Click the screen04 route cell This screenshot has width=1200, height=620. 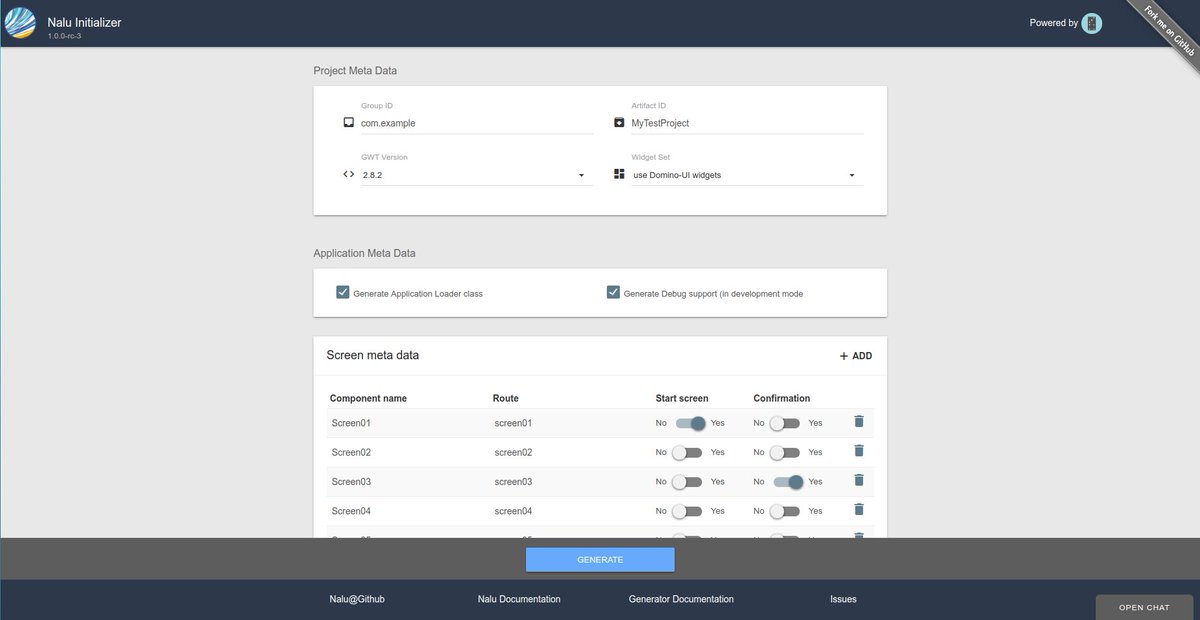click(513, 511)
